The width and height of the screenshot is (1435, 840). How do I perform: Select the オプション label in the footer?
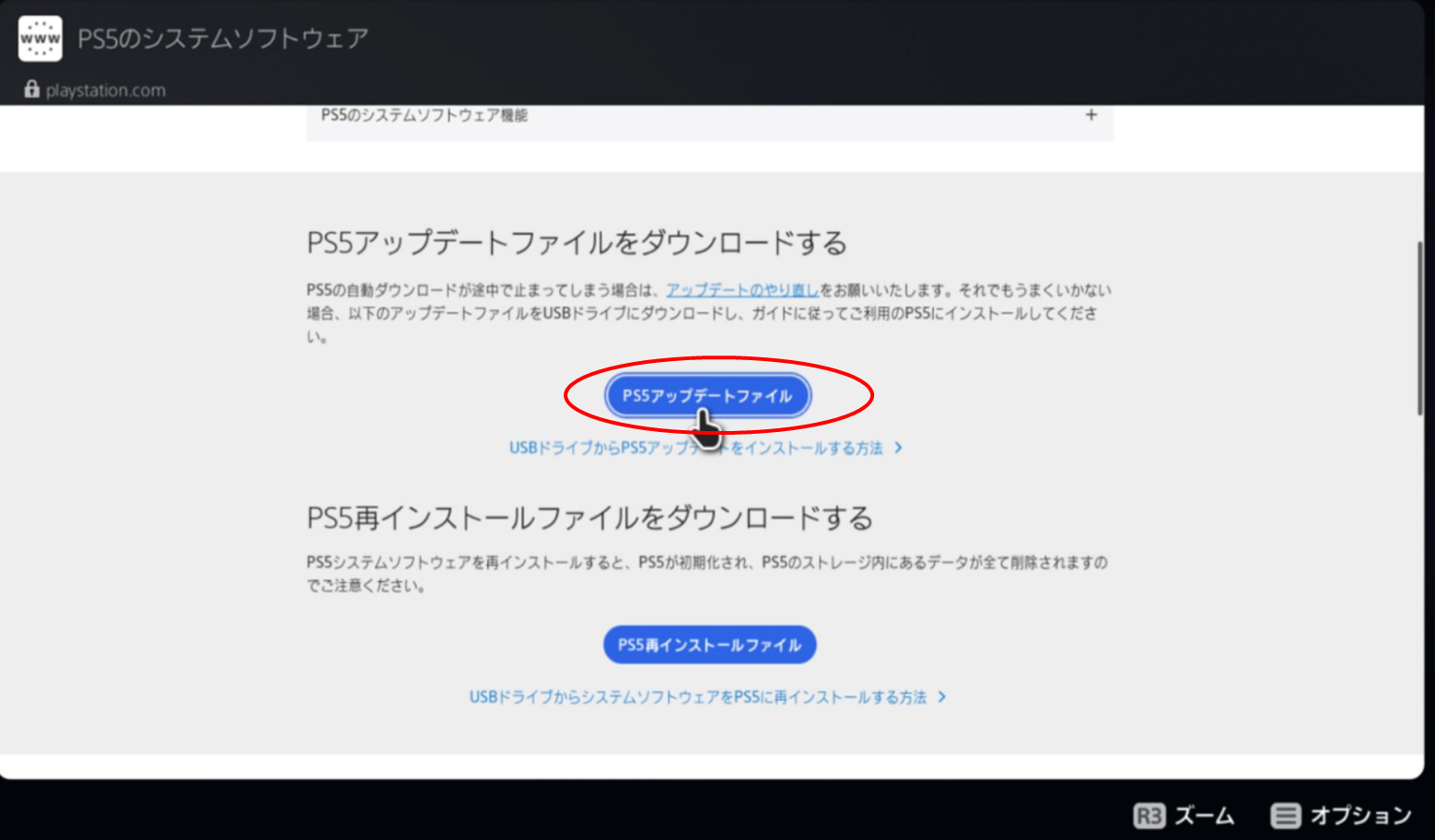coord(1360,815)
